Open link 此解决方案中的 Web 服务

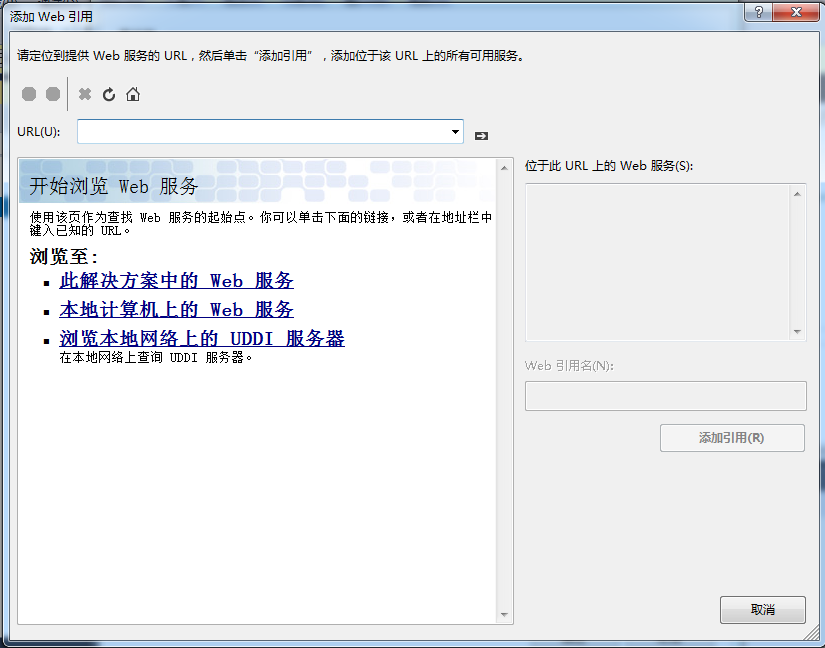(x=177, y=281)
